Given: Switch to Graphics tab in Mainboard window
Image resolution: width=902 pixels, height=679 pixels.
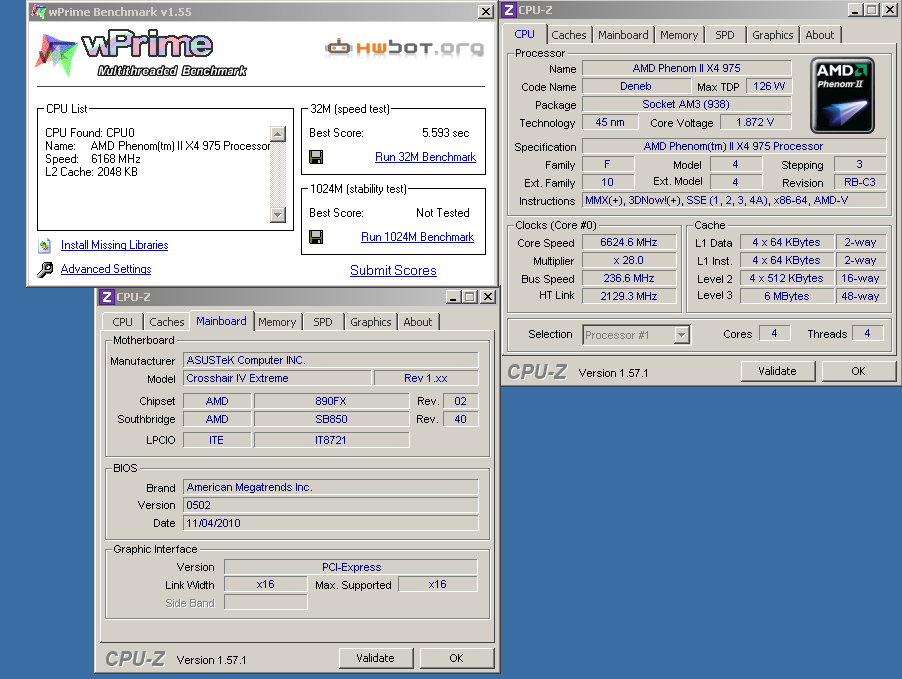Looking at the screenshot, I should tap(370, 322).
